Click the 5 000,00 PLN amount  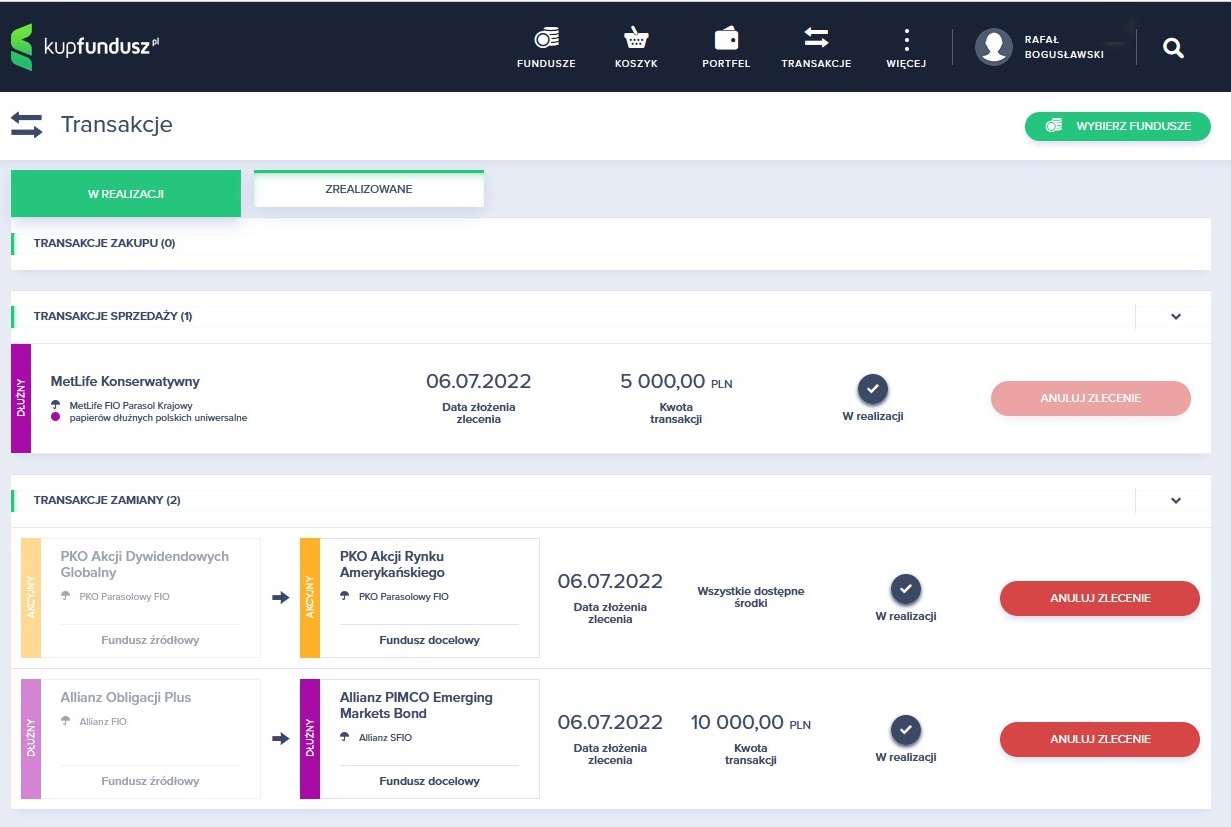(677, 381)
